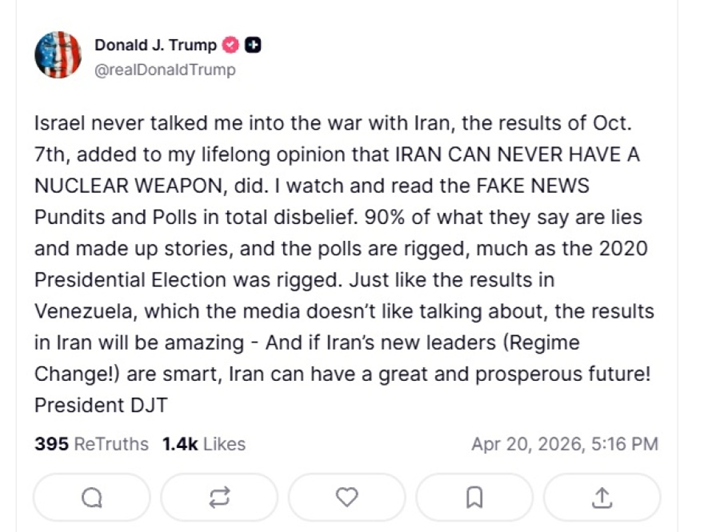The height and width of the screenshot is (532, 704).
Task: Share the post via upload arrow icon
Action: pyautogui.click(x=602, y=497)
